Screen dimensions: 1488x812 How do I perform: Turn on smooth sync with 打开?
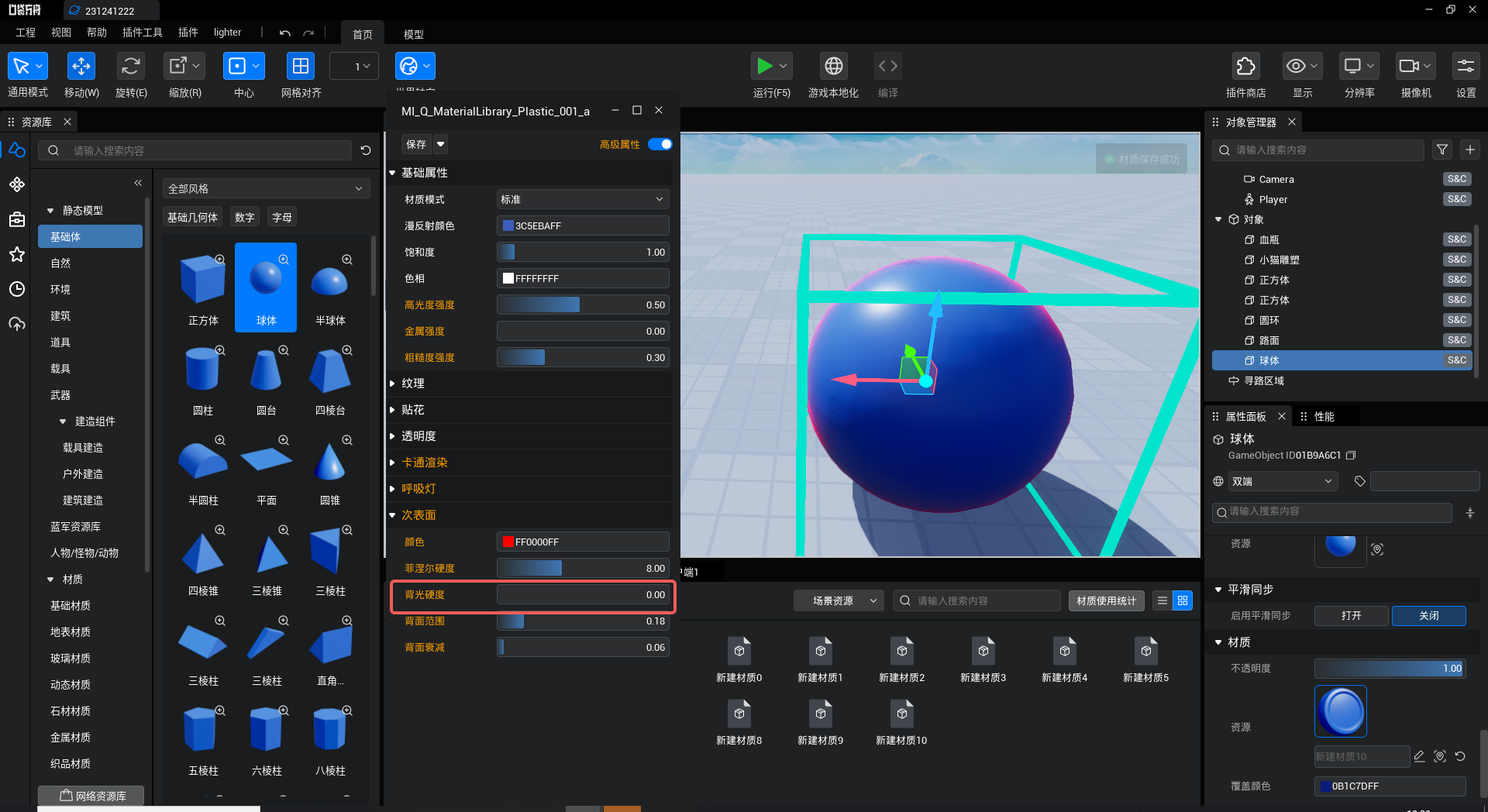tap(1352, 616)
